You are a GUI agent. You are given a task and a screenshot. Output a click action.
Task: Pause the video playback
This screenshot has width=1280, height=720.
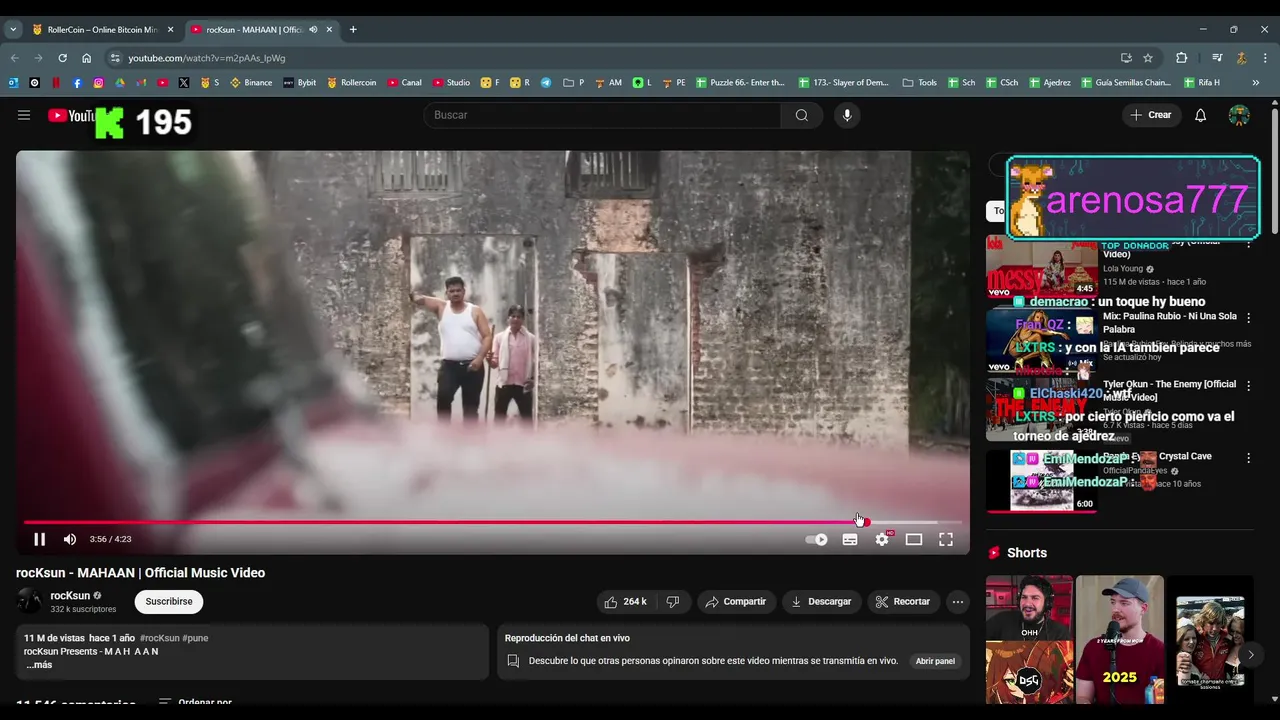[40, 539]
